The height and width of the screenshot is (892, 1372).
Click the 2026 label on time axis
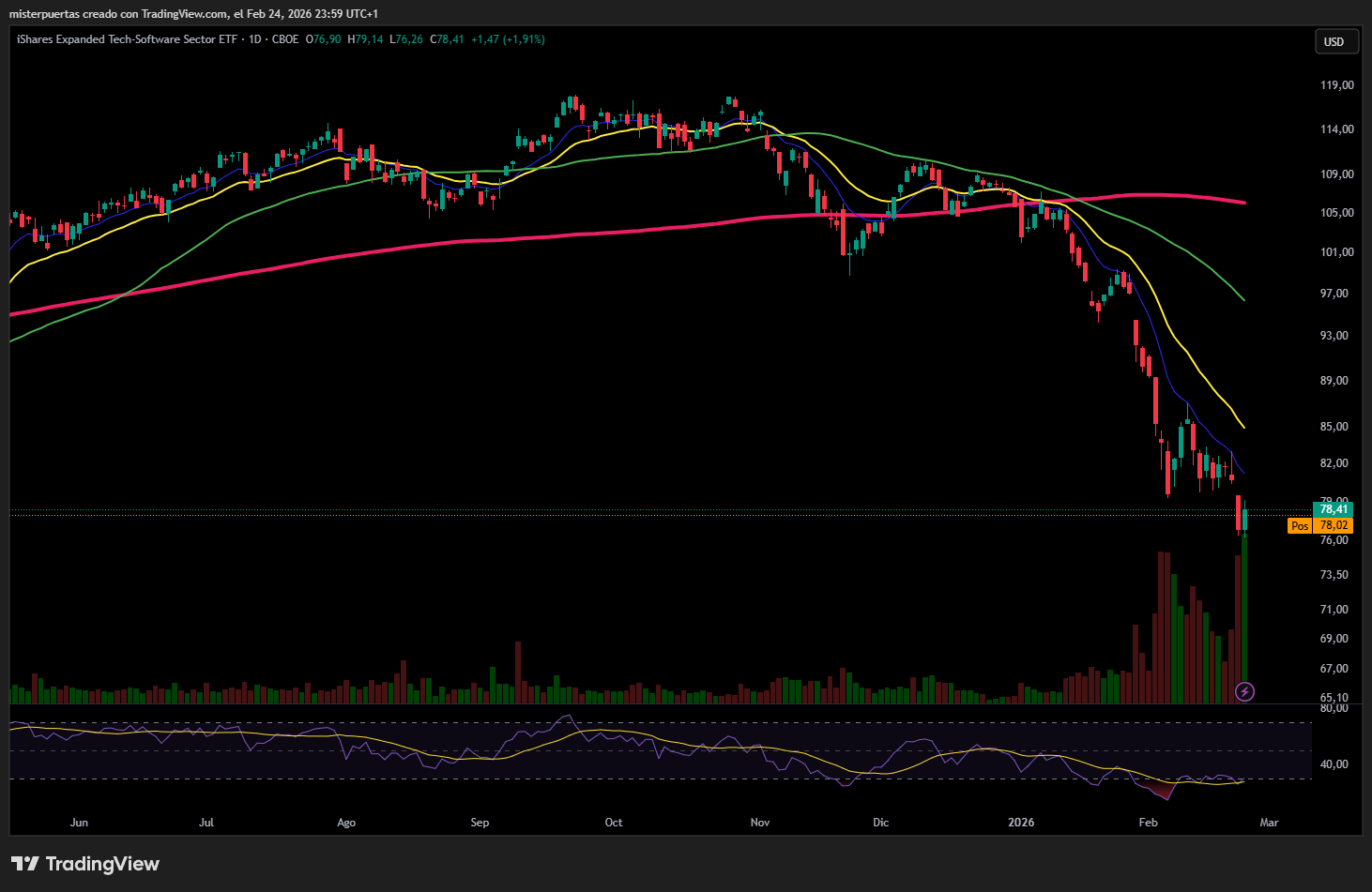coord(1021,823)
